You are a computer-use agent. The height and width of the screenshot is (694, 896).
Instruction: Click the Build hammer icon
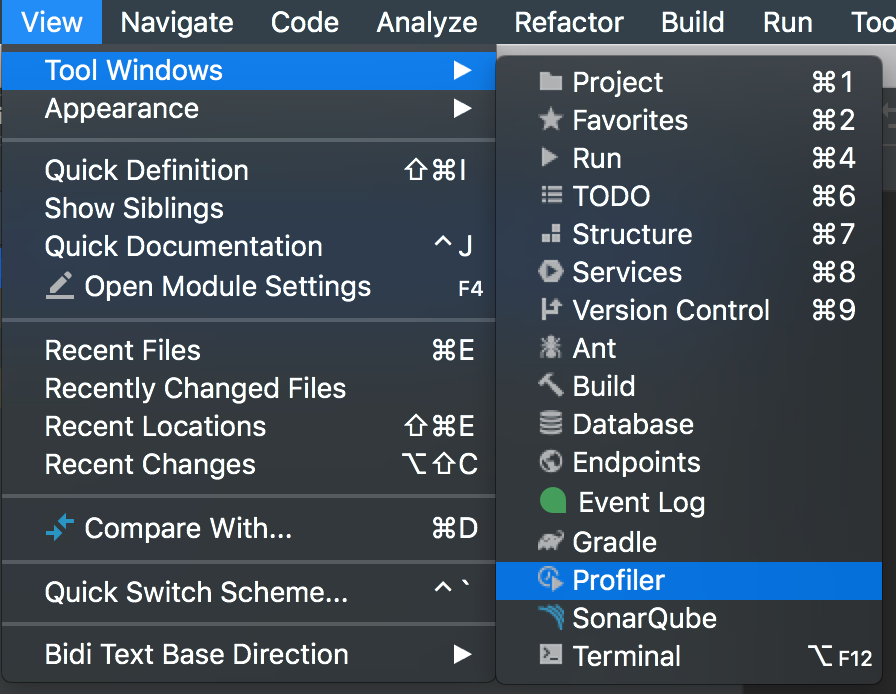[x=551, y=385]
